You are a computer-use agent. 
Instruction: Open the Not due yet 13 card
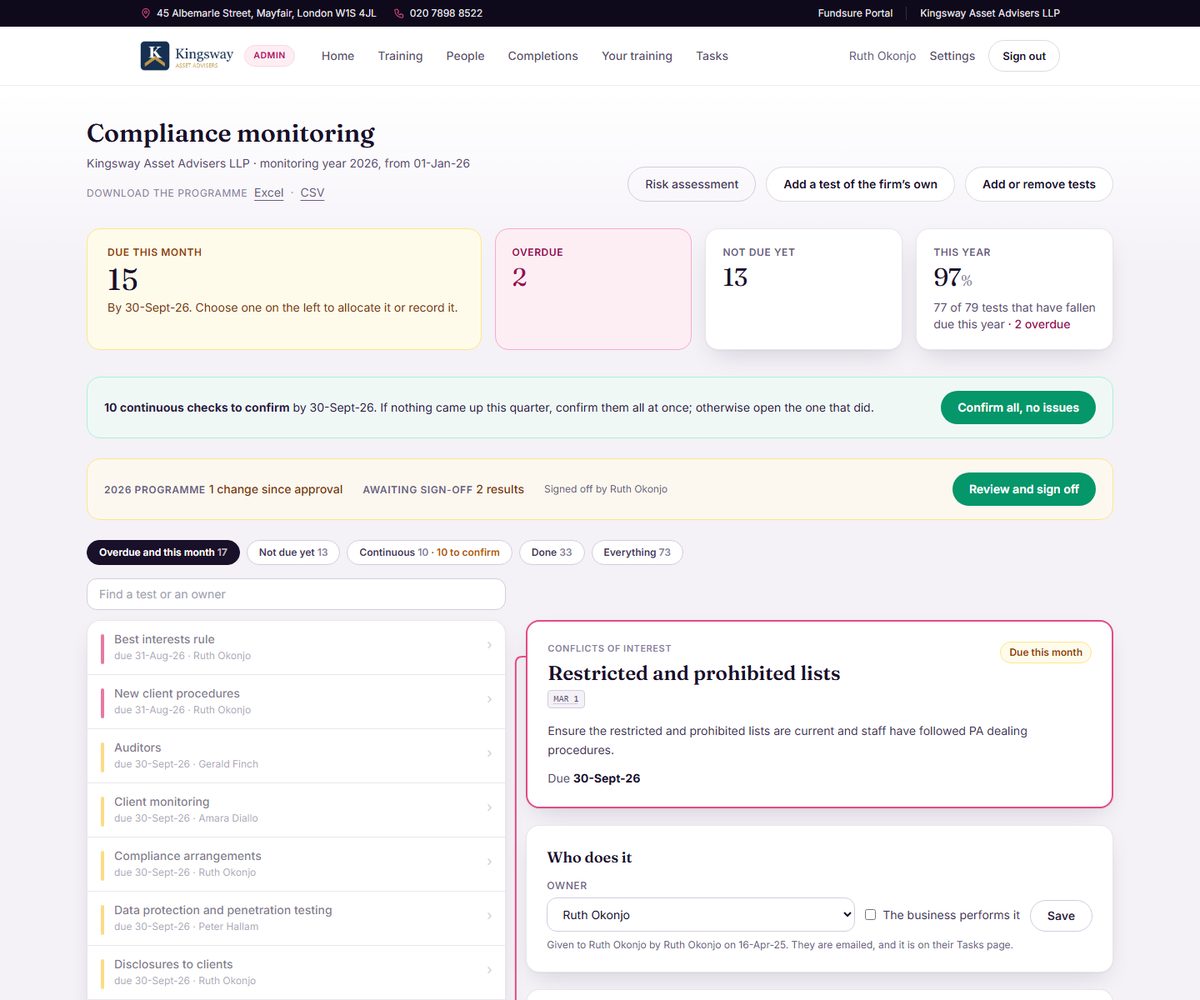click(804, 289)
